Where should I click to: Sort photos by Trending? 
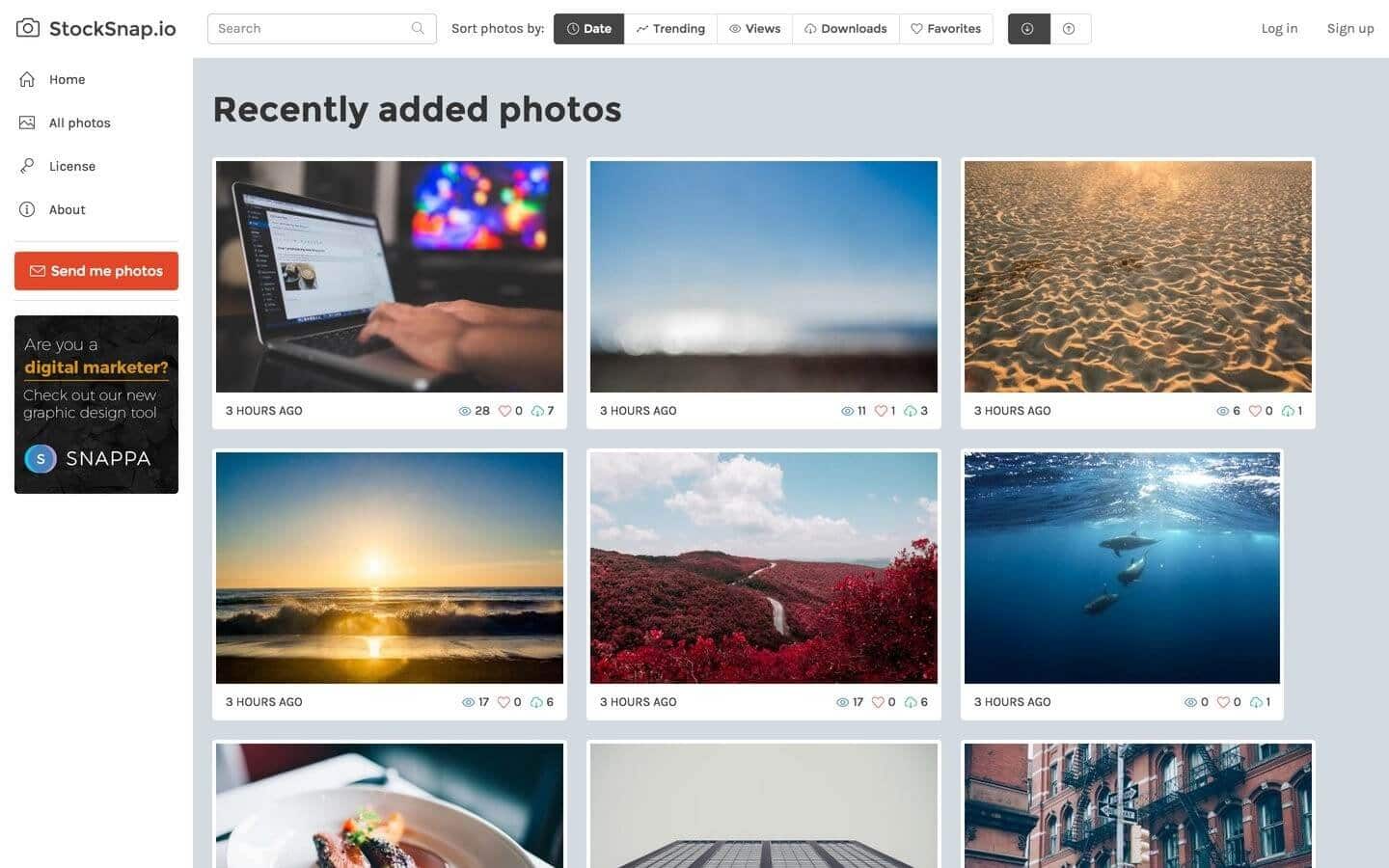pos(670,29)
